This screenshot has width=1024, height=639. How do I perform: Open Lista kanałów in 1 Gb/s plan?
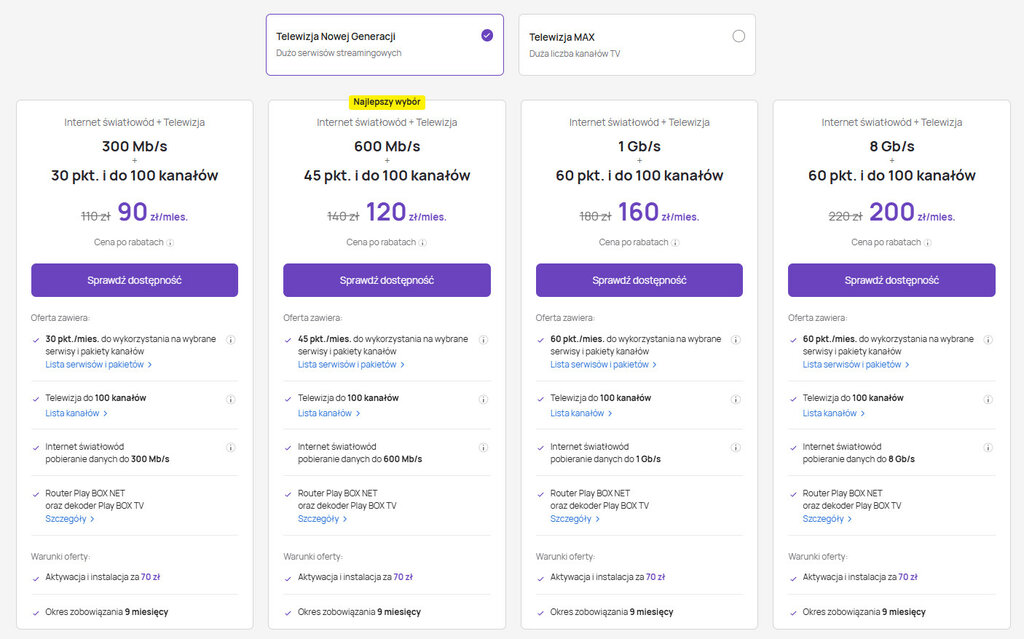click(581, 413)
